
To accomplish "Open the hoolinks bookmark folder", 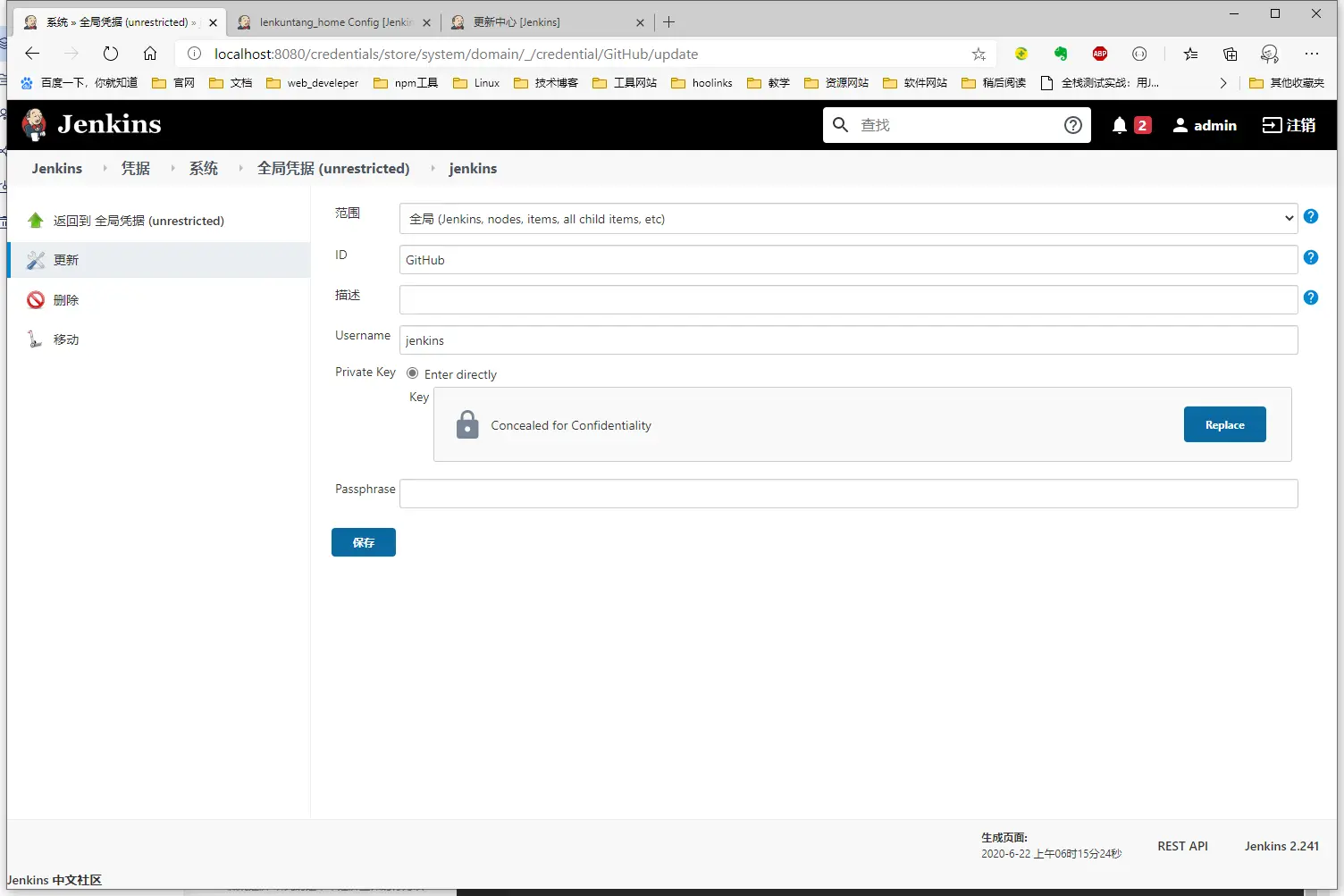I will 701,83.
